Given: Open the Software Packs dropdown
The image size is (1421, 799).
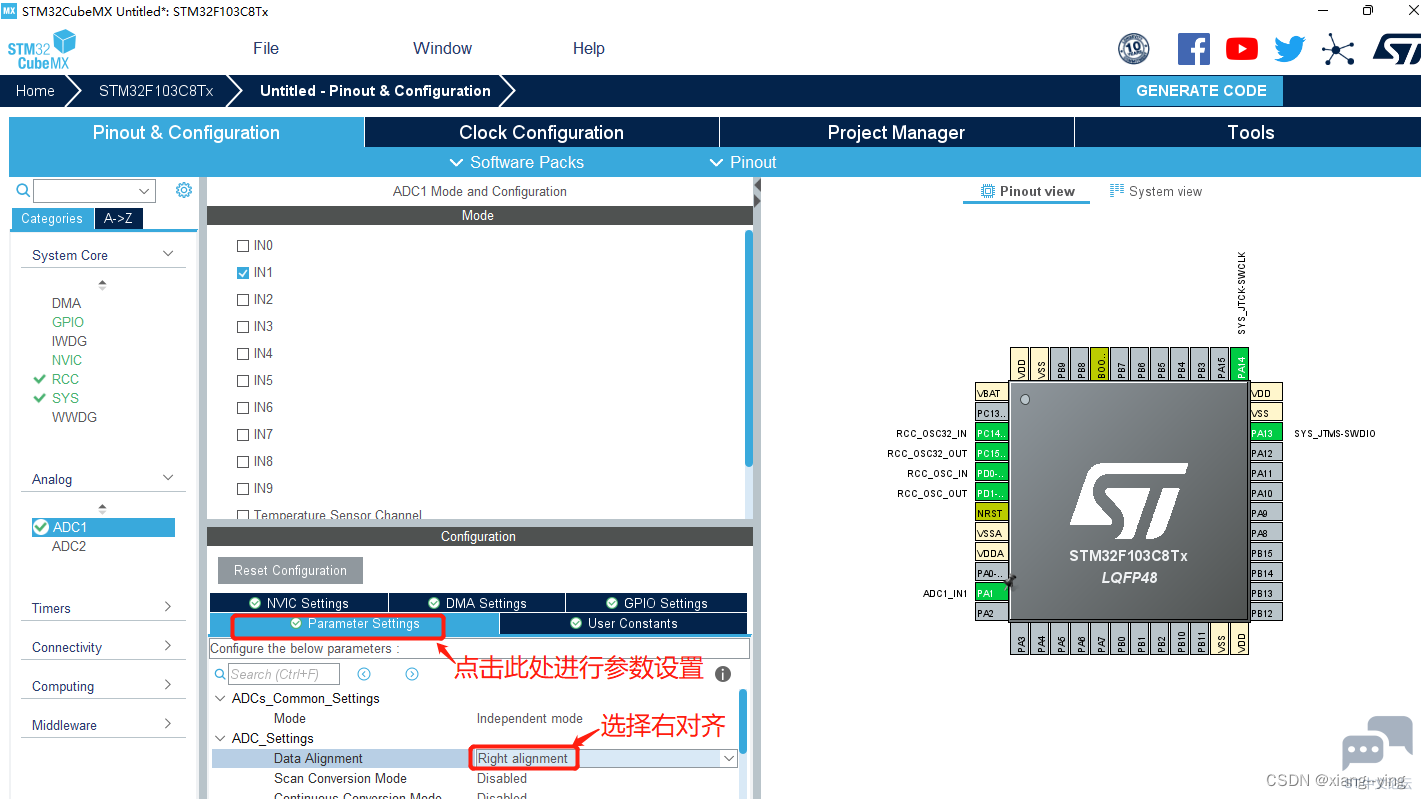Looking at the screenshot, I should click(517, 162).
